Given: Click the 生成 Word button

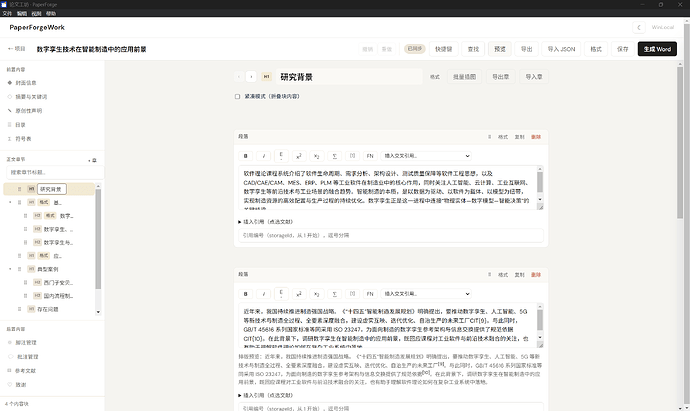Looking at the screenshot, I should [657, 49].
